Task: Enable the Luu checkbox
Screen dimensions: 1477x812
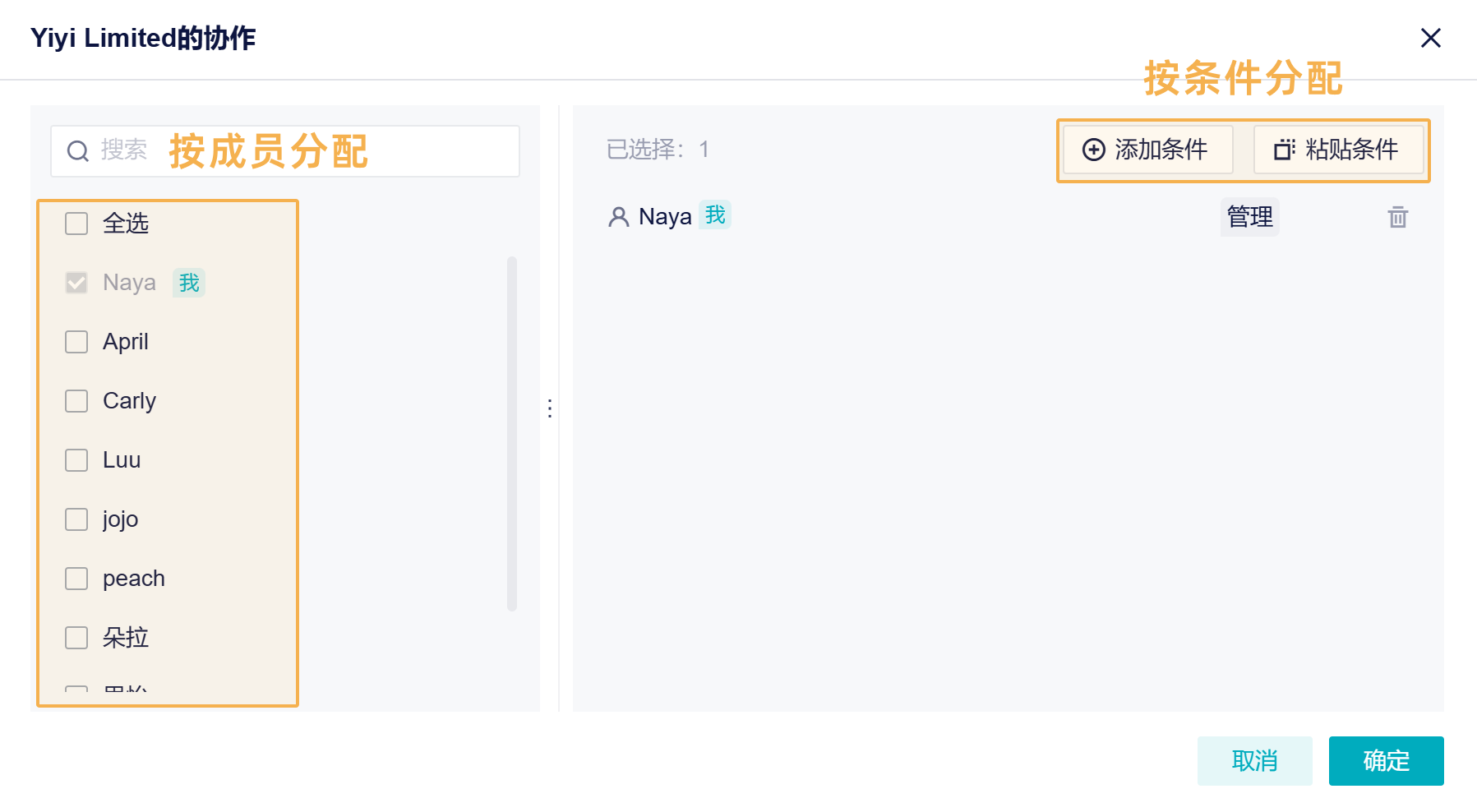Action: 76,460
